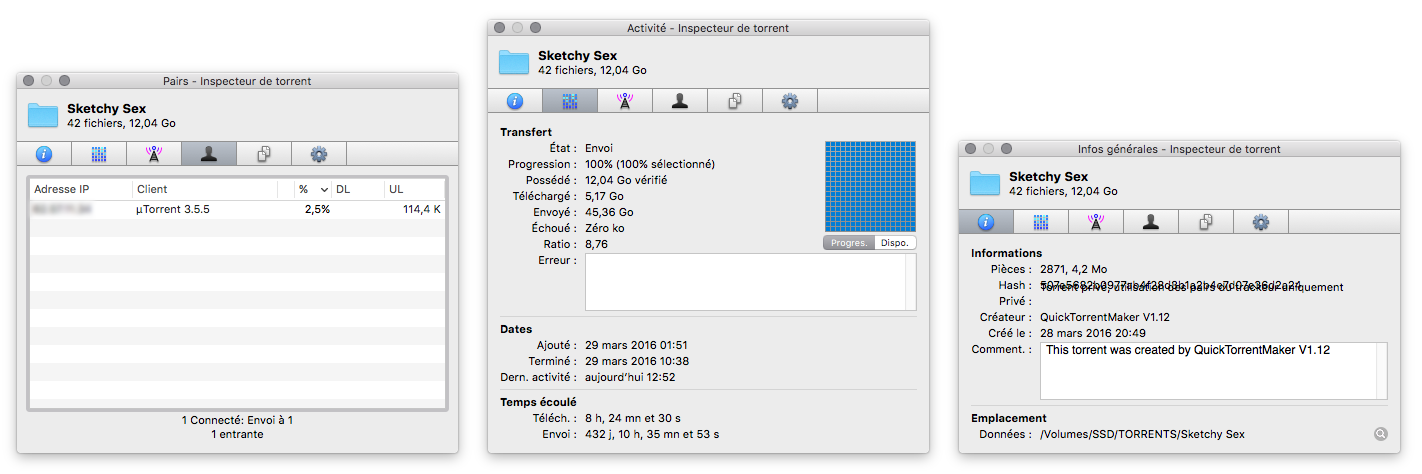The width and height of the screenshot is (1422, 474).
Task: Click the blue pieces progress grid
Action: coord(870,186)
